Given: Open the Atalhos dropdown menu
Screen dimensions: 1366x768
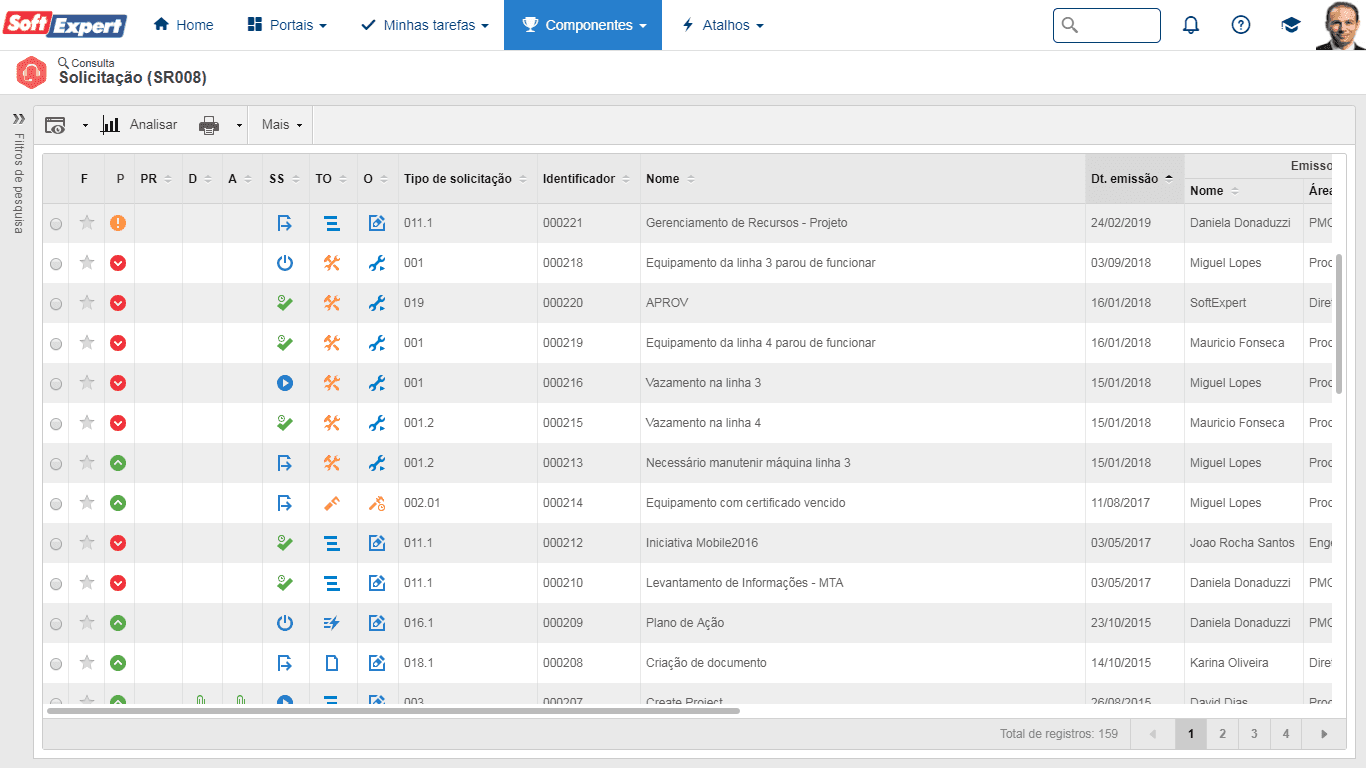Looking at the screenshot, I should [x=722, y=25].
